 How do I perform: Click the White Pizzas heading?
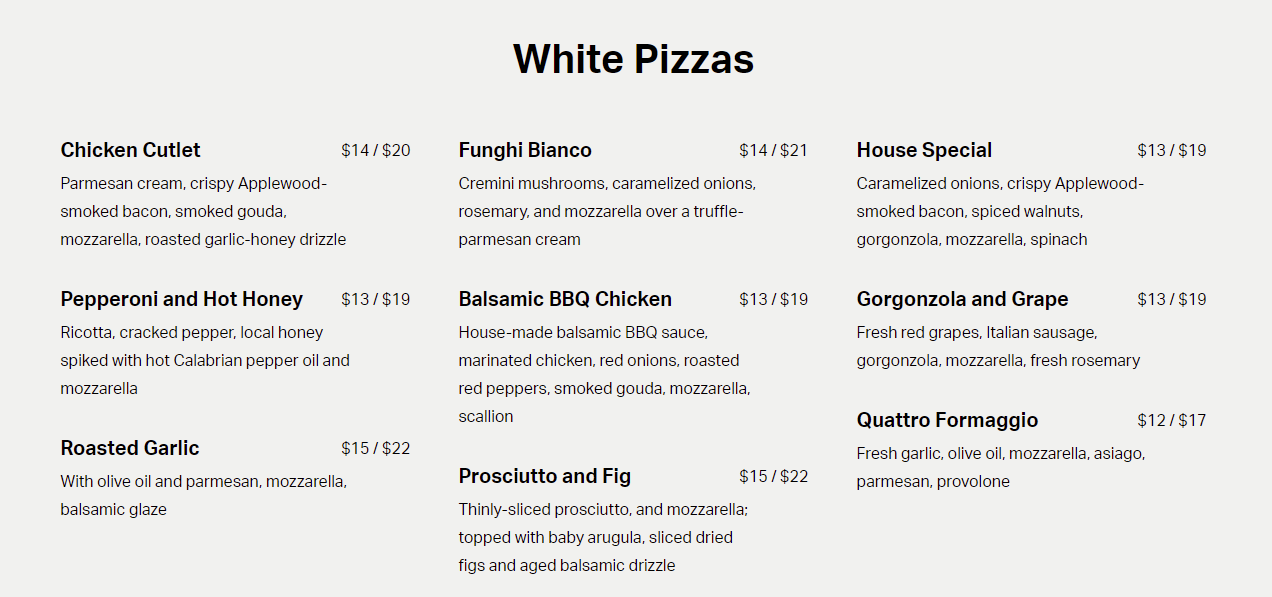tap(634, 59)
